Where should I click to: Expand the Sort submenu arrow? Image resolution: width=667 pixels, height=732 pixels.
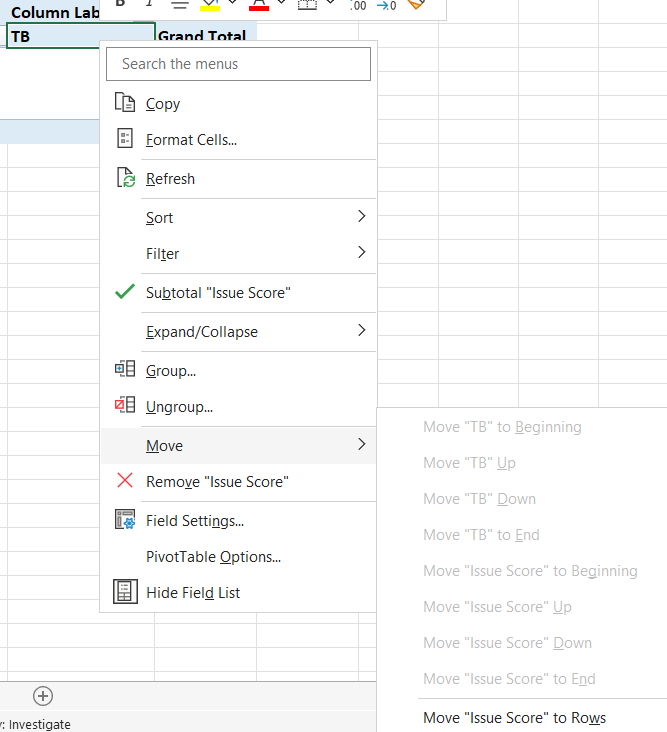361,216
